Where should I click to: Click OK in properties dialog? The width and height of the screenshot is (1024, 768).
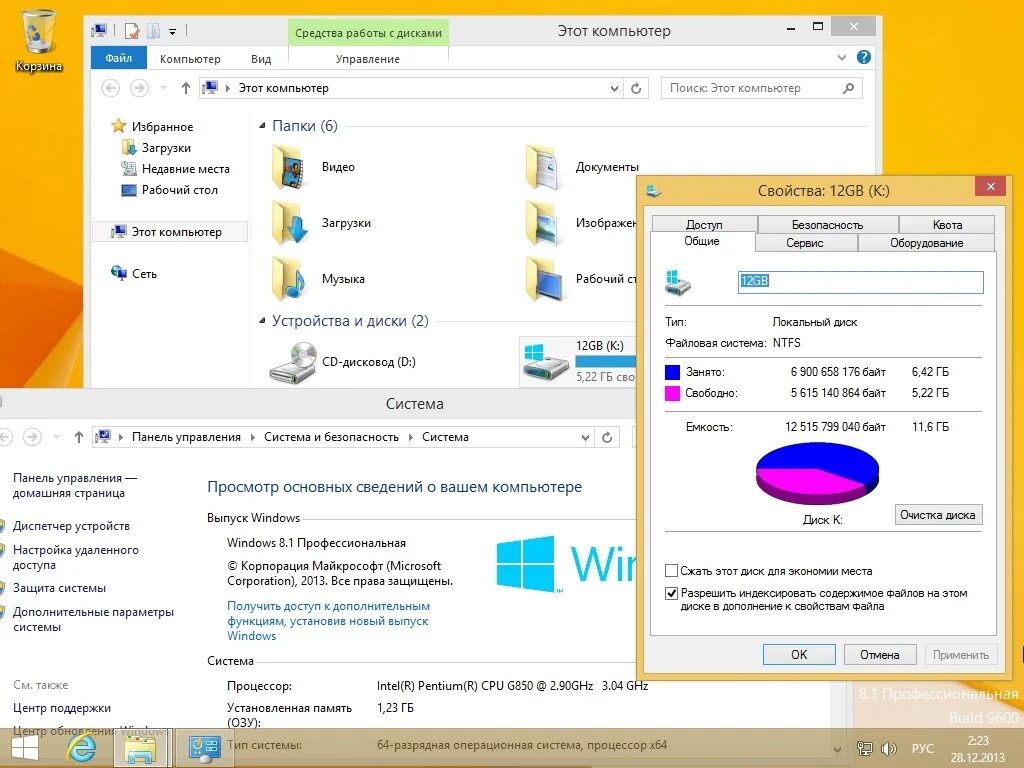(x=799, y=654)
